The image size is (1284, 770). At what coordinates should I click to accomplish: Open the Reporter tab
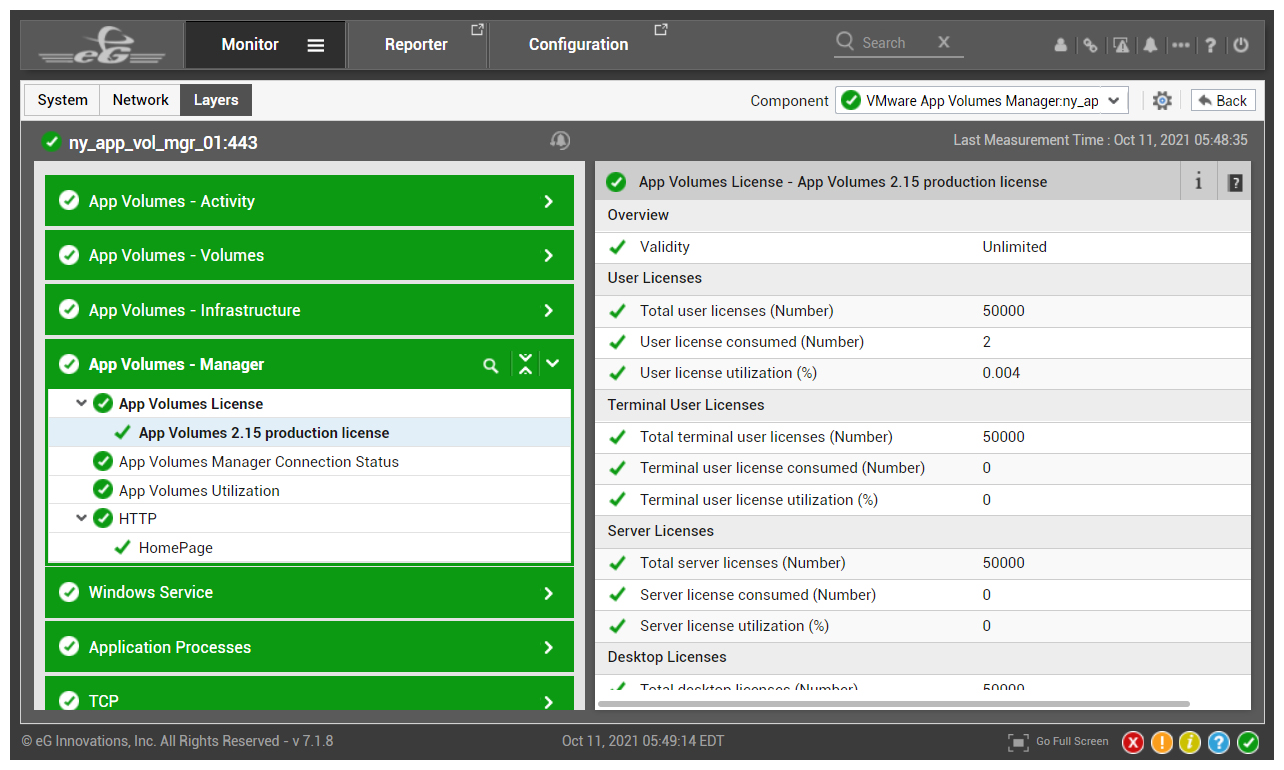(x=417, y=45)
